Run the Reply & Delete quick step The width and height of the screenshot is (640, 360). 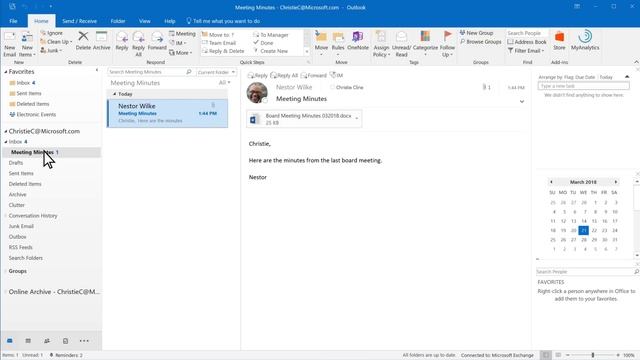223,51
